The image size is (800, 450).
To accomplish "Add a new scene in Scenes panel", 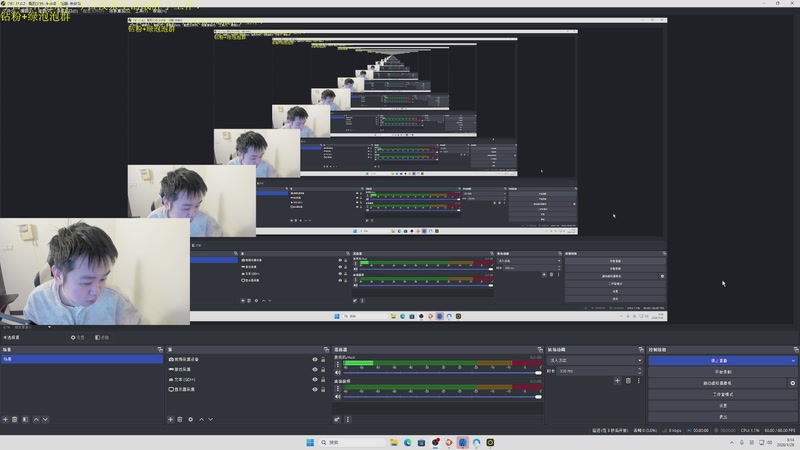I will tap(5, 419).
